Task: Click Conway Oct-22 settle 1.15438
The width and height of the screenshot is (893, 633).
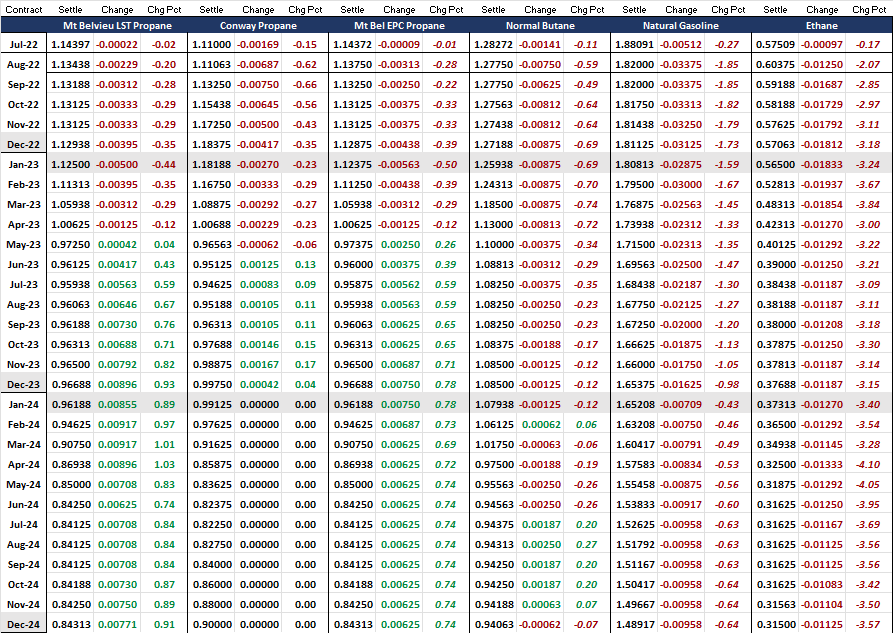Action: pyautogui.click(x=212, y=104)
